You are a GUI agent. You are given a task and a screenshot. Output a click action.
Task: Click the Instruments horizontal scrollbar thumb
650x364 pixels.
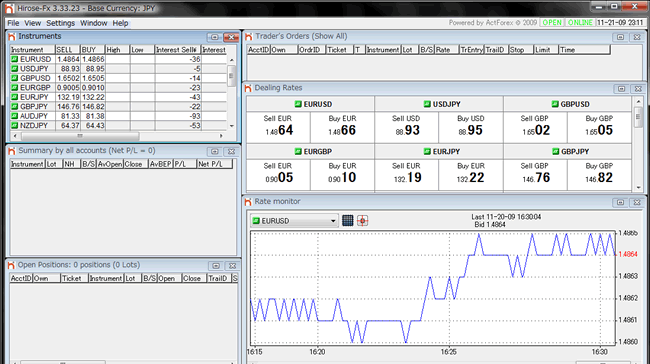80,136
